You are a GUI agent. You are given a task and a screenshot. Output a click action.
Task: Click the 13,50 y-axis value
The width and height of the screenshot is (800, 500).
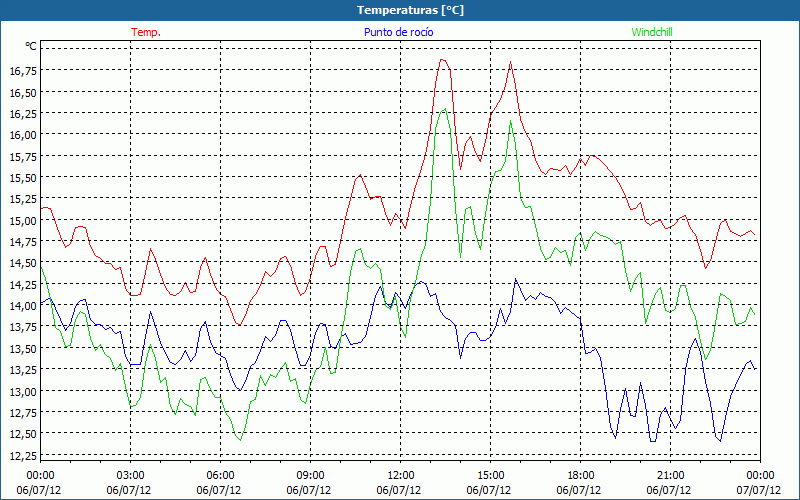[23, 348]
